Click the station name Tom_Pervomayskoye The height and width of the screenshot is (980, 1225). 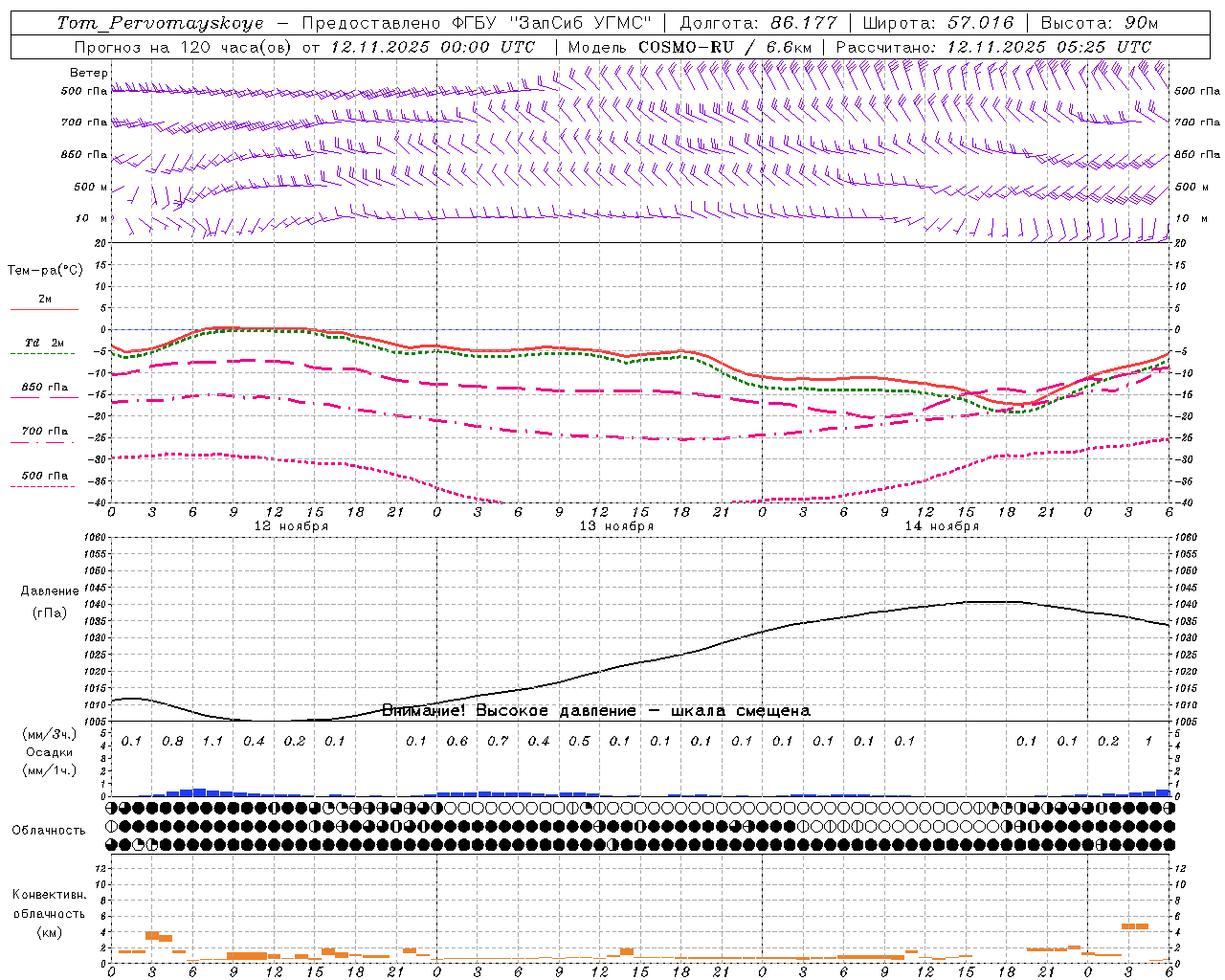(x=160, y=23)
